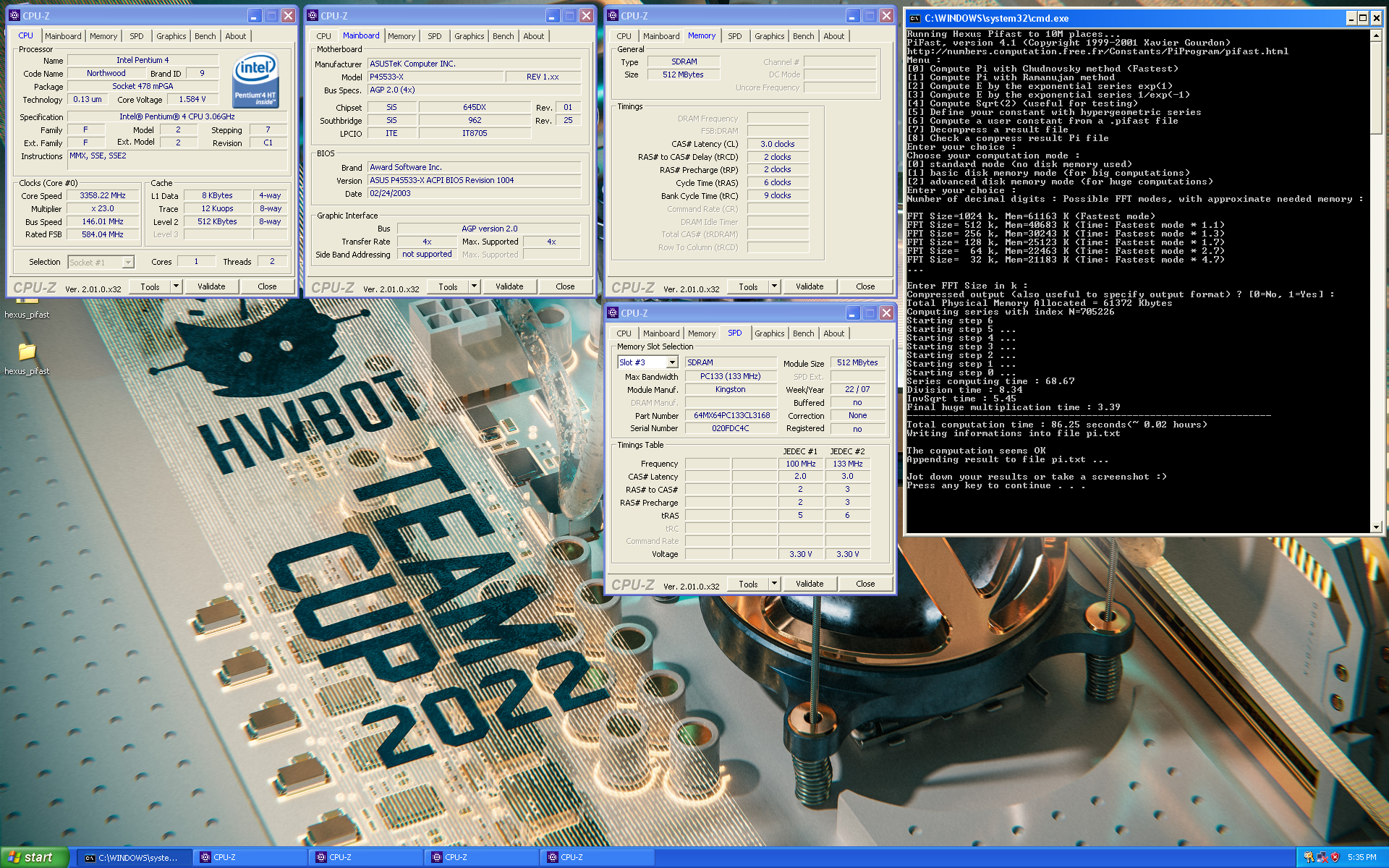Minimize the cmd.exe window
The width and height of the screenshot is (1389, 868).
tap(1350, 18)
